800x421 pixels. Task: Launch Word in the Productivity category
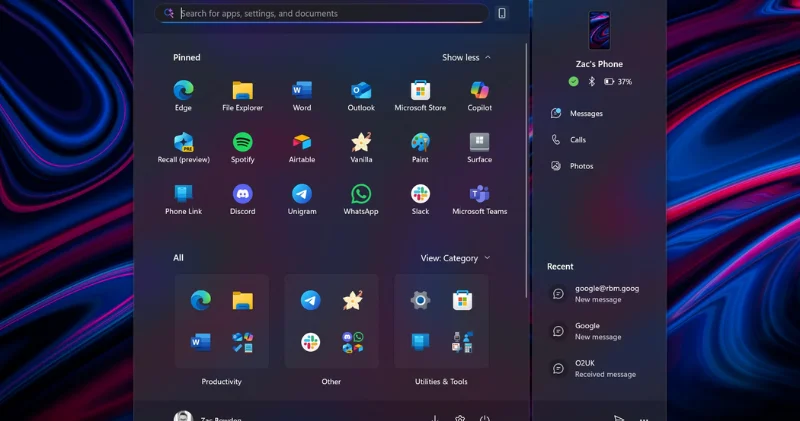[201, 342]
